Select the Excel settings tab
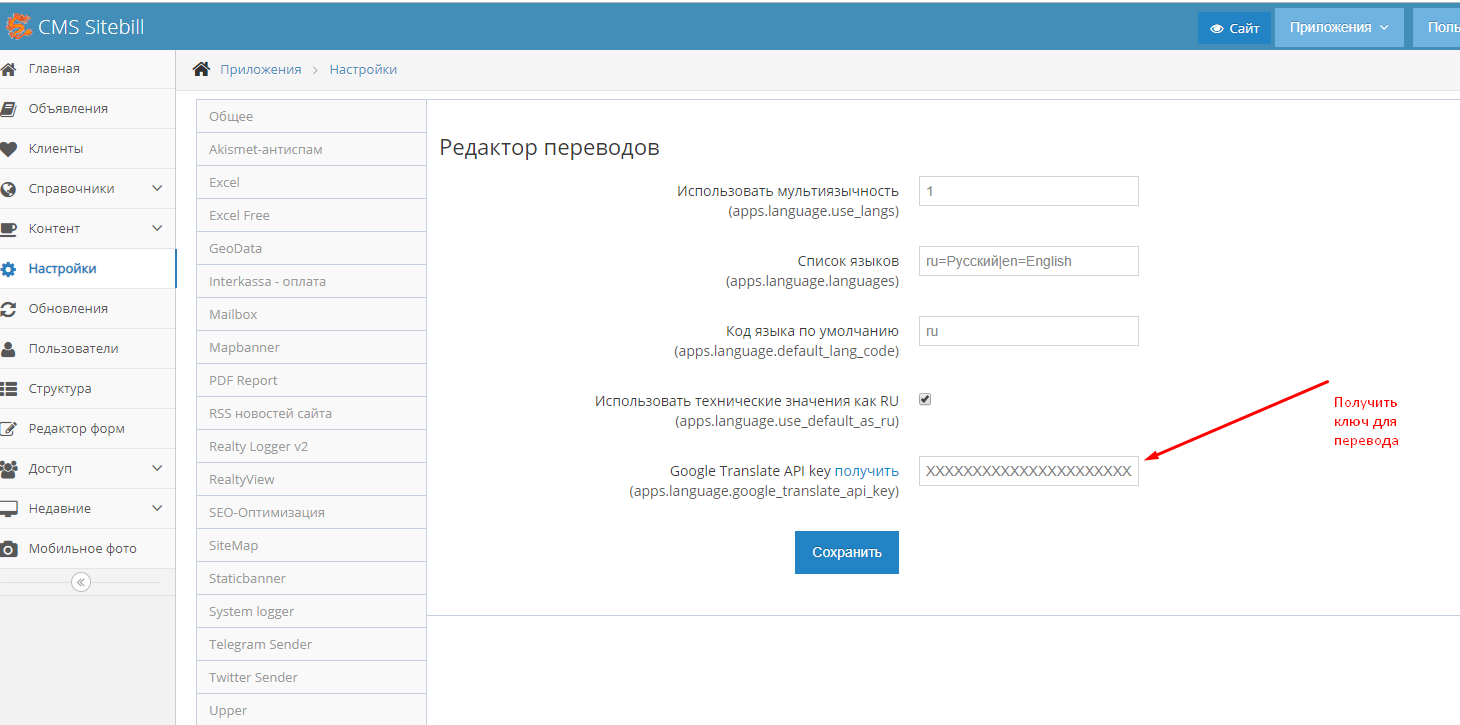Viewport: 1460px width, 725px height. click(x=311, y=182)
